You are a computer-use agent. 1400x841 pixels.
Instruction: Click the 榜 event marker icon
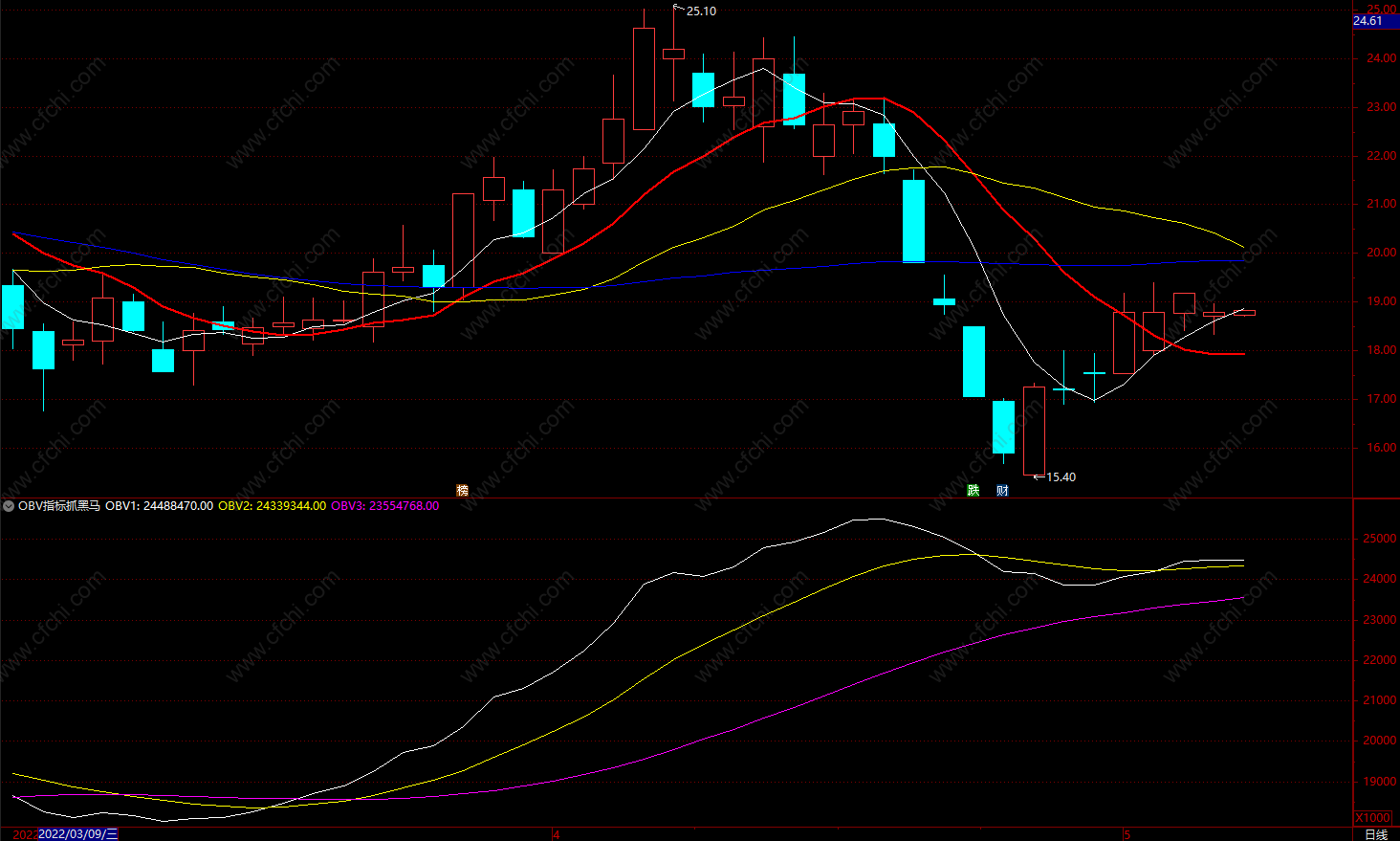tap(463, 491)
